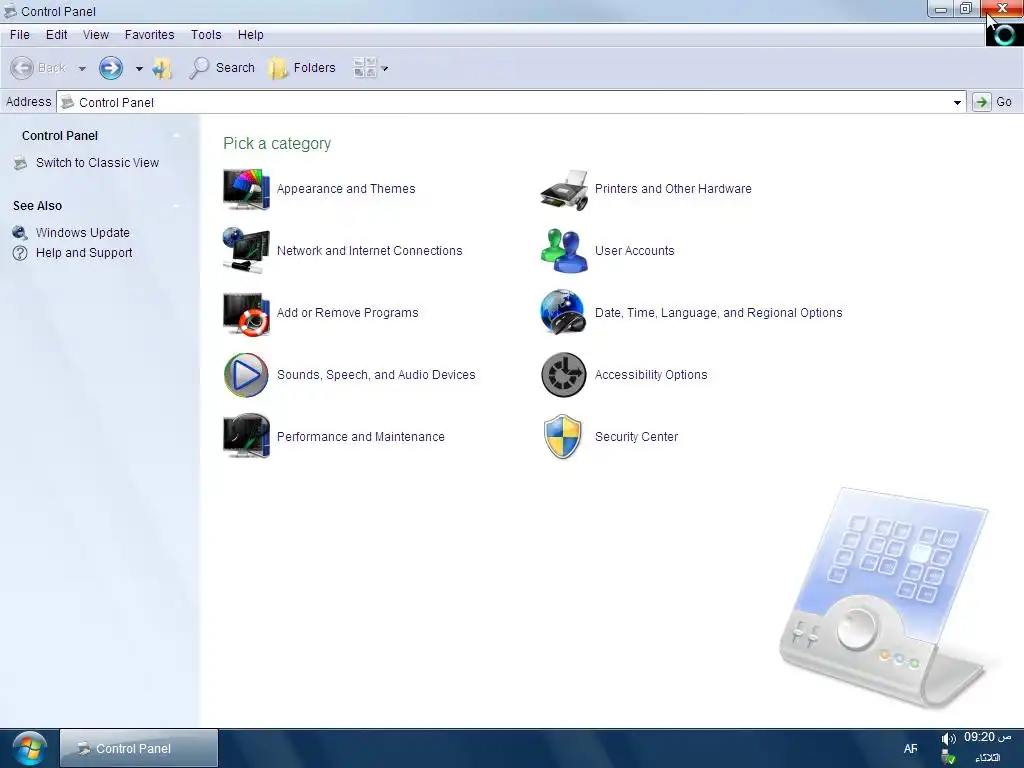Click the Performance and Maintenance icon

pyautogui.click(x=246, y=436)
